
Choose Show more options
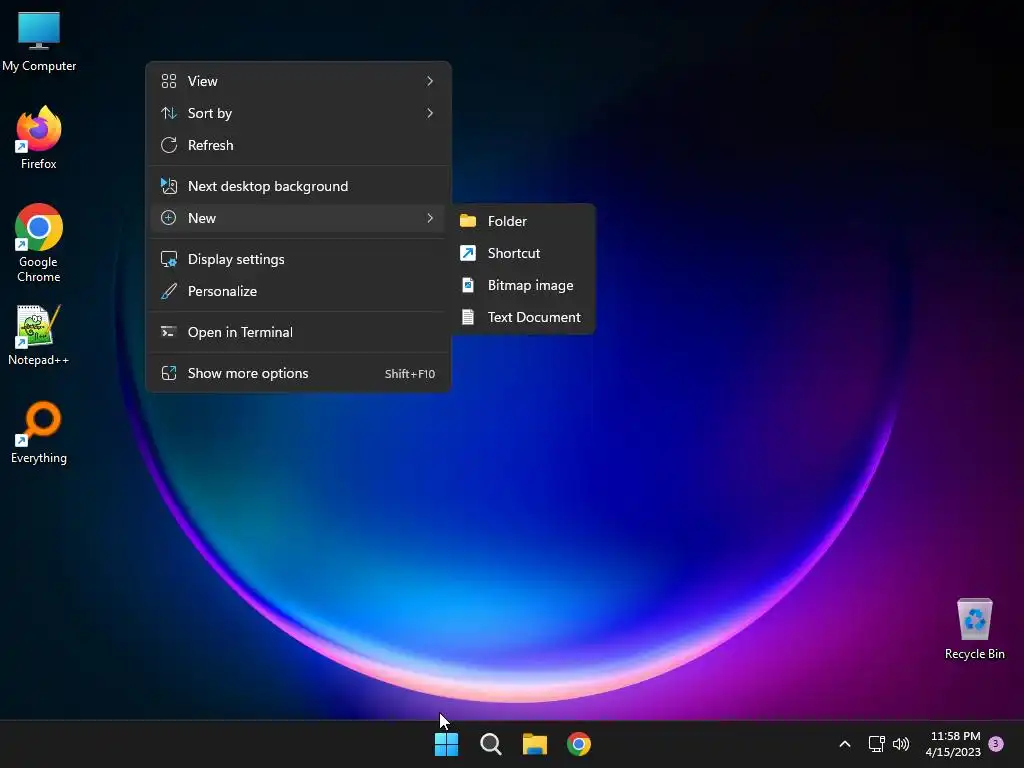[x=298, y=374]
